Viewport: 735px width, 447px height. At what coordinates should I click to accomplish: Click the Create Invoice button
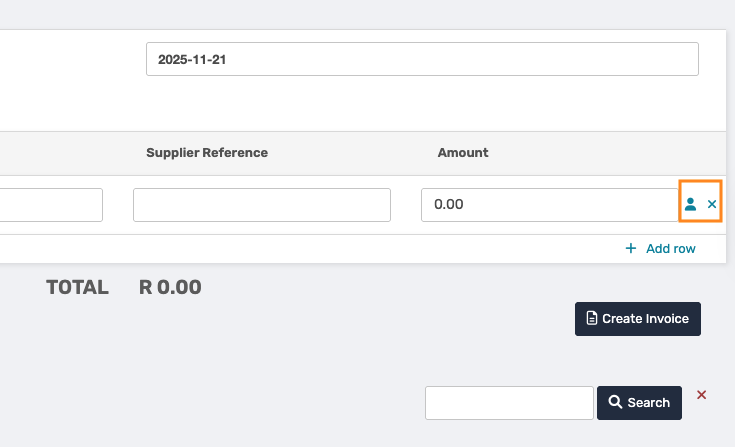point(638,319)
